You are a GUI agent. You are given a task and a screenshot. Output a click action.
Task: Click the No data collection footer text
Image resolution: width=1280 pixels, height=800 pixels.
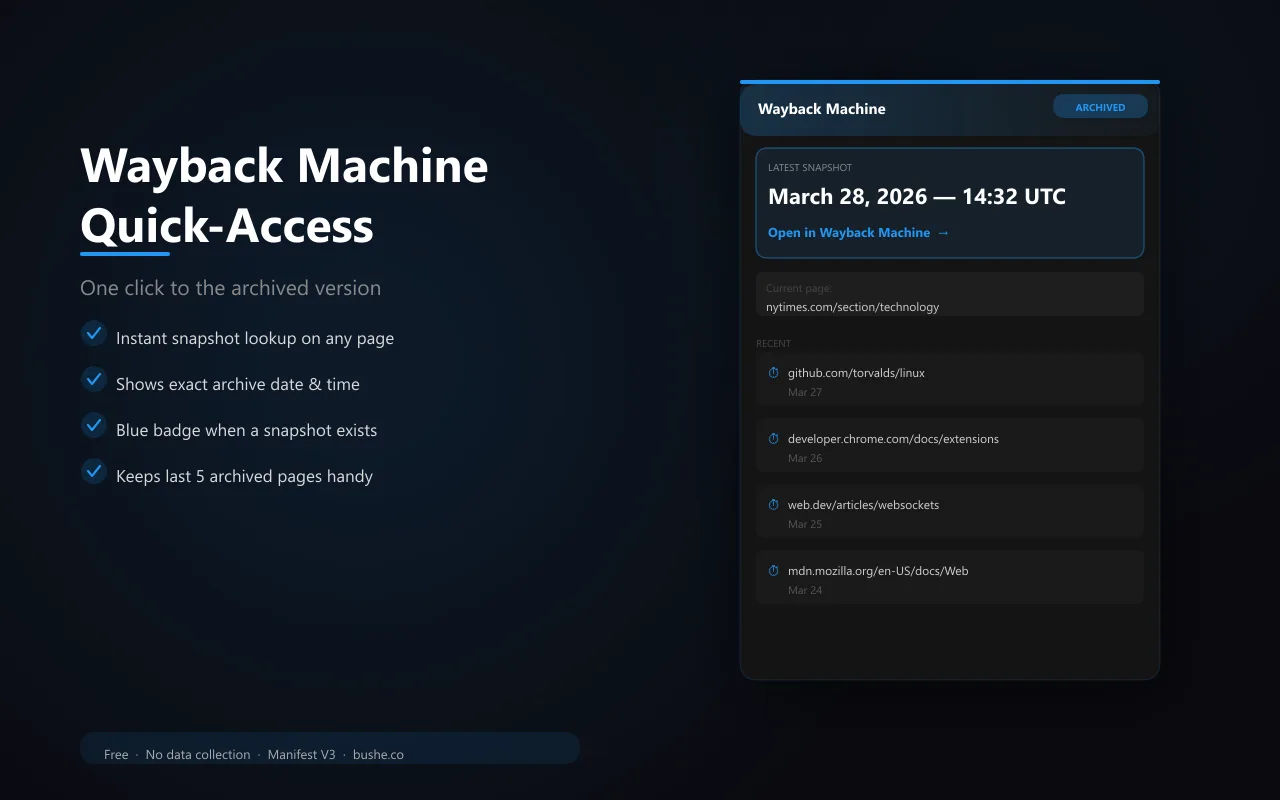198,755
